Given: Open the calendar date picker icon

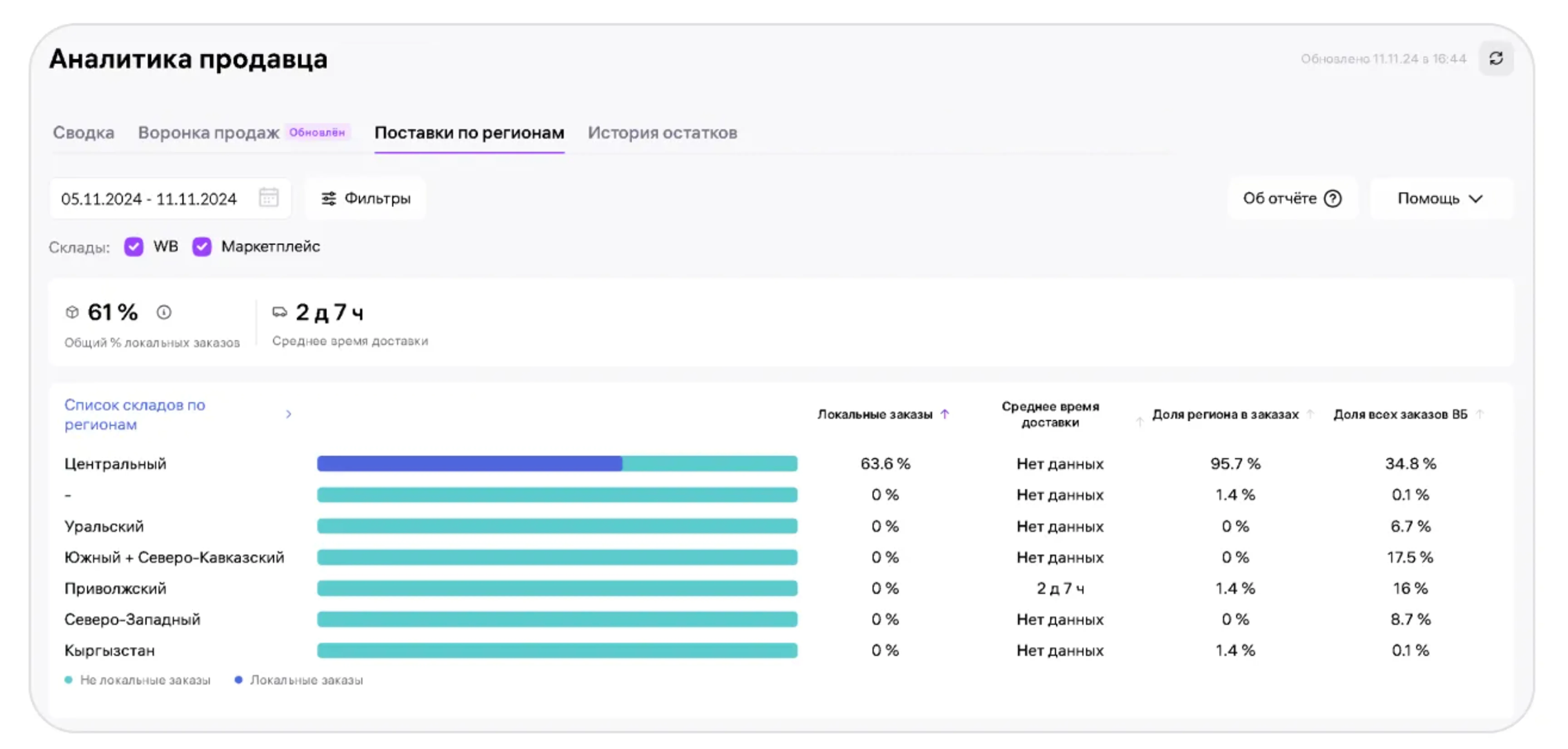Looking at the screenshot, I should tap(268, 198).
